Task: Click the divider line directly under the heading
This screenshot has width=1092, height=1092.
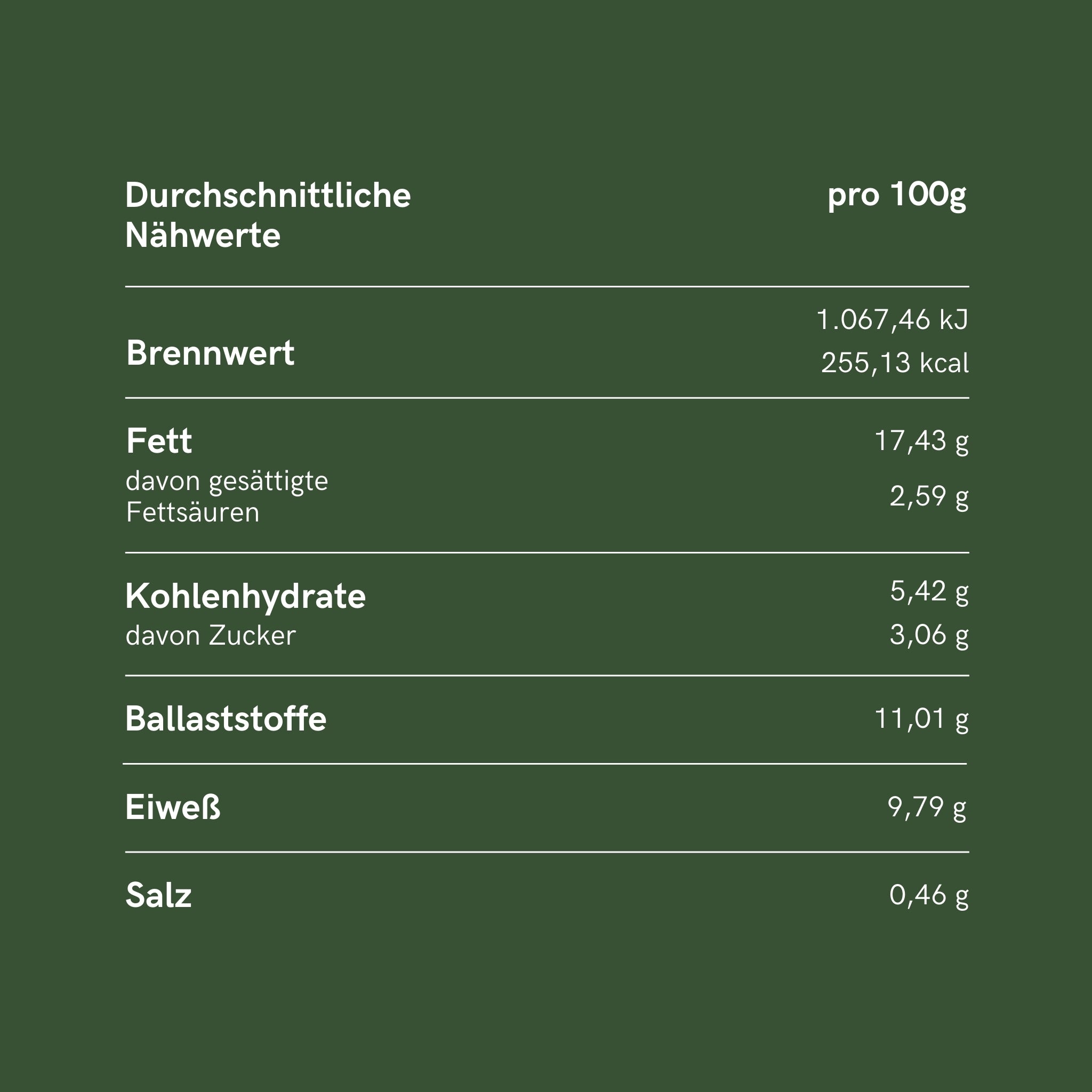Action: [x=546, y=286]
